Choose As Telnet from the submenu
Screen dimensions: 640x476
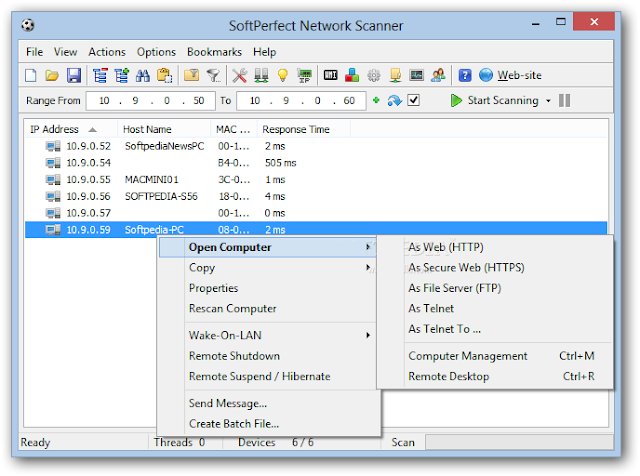[495, 309]
